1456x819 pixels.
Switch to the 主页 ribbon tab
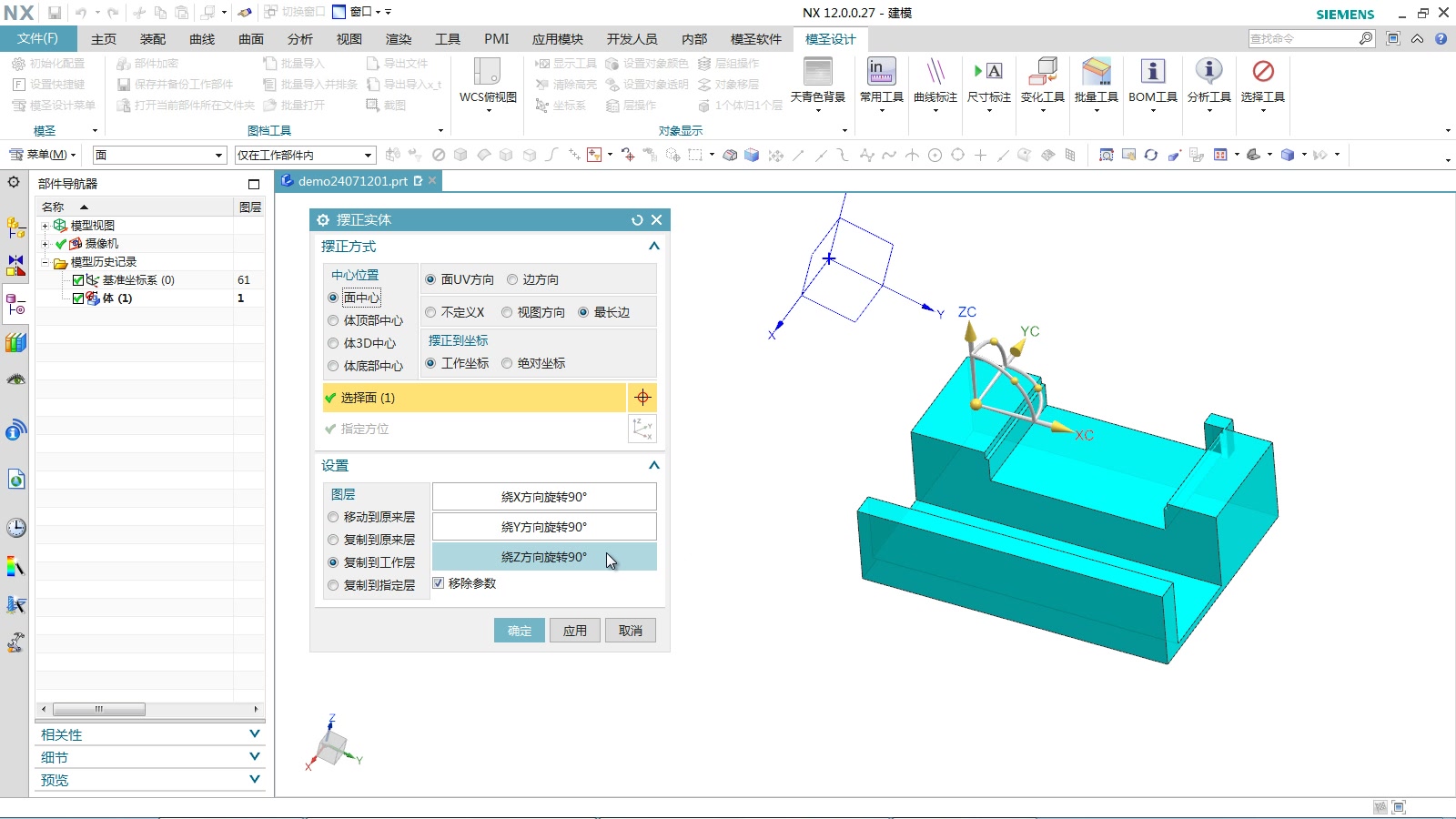tap(104, 39)
